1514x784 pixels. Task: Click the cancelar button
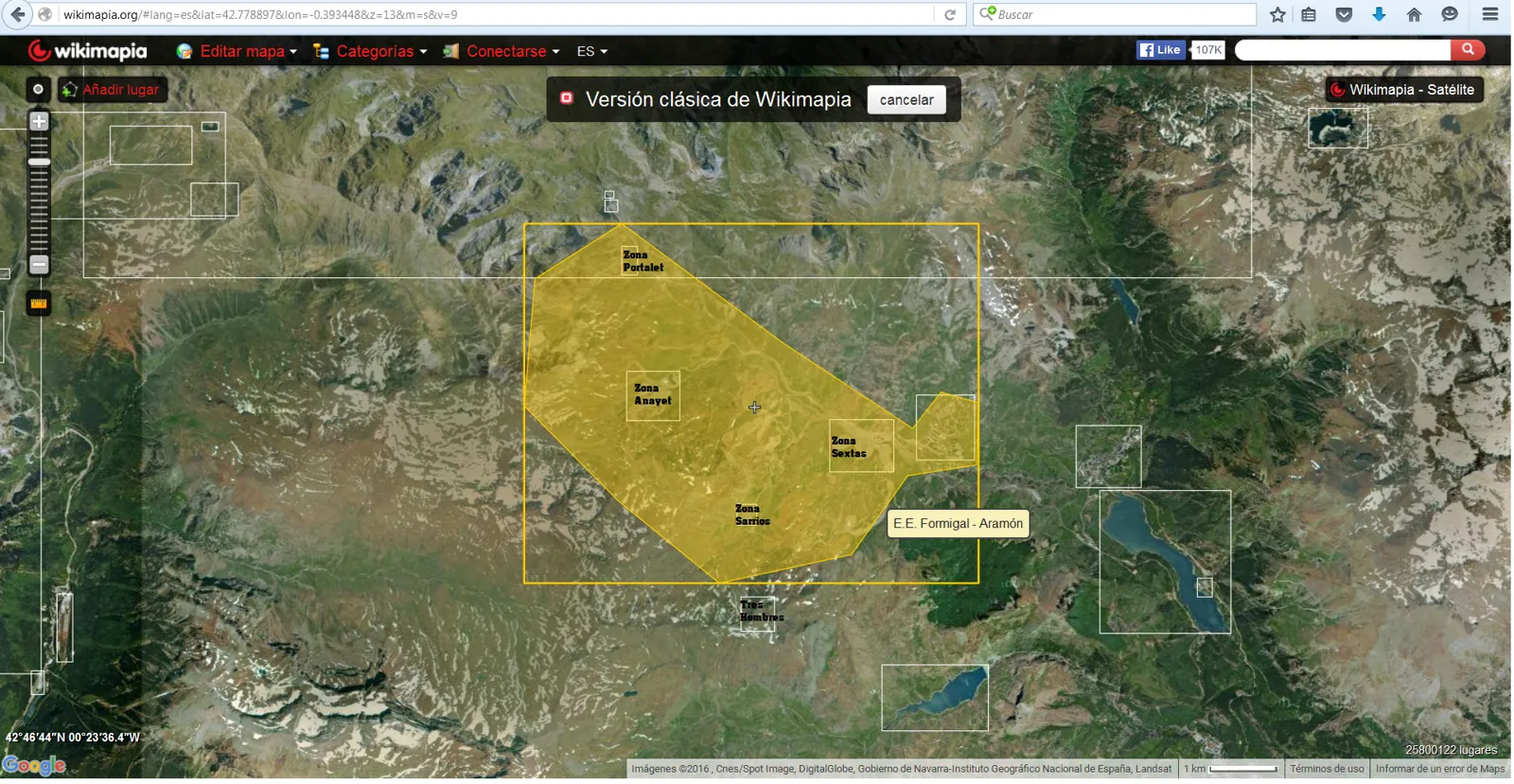click(907, 99)
